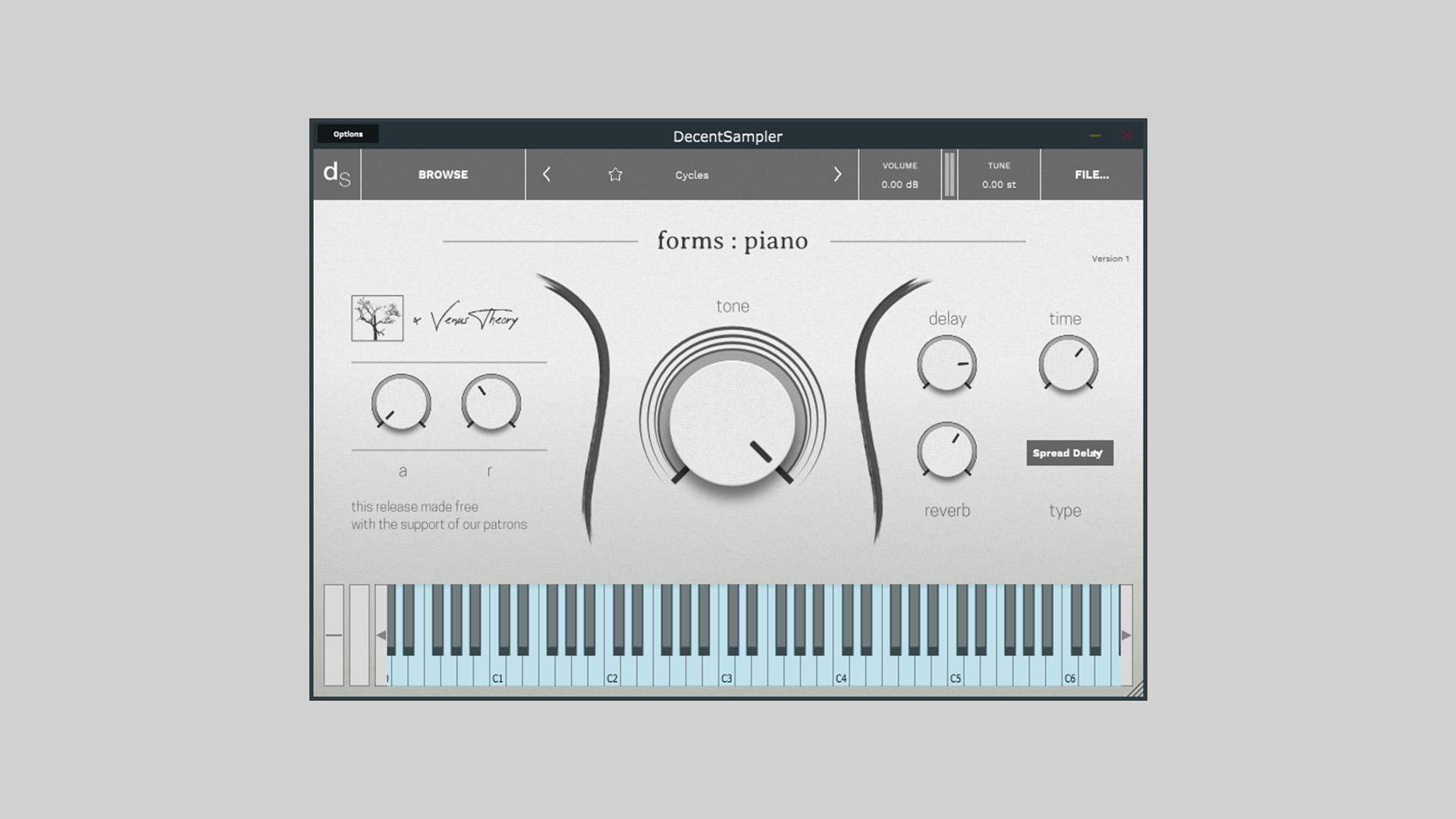Click the window resize grip corner
This screenshot has width=1456, height=819.
1135,689
